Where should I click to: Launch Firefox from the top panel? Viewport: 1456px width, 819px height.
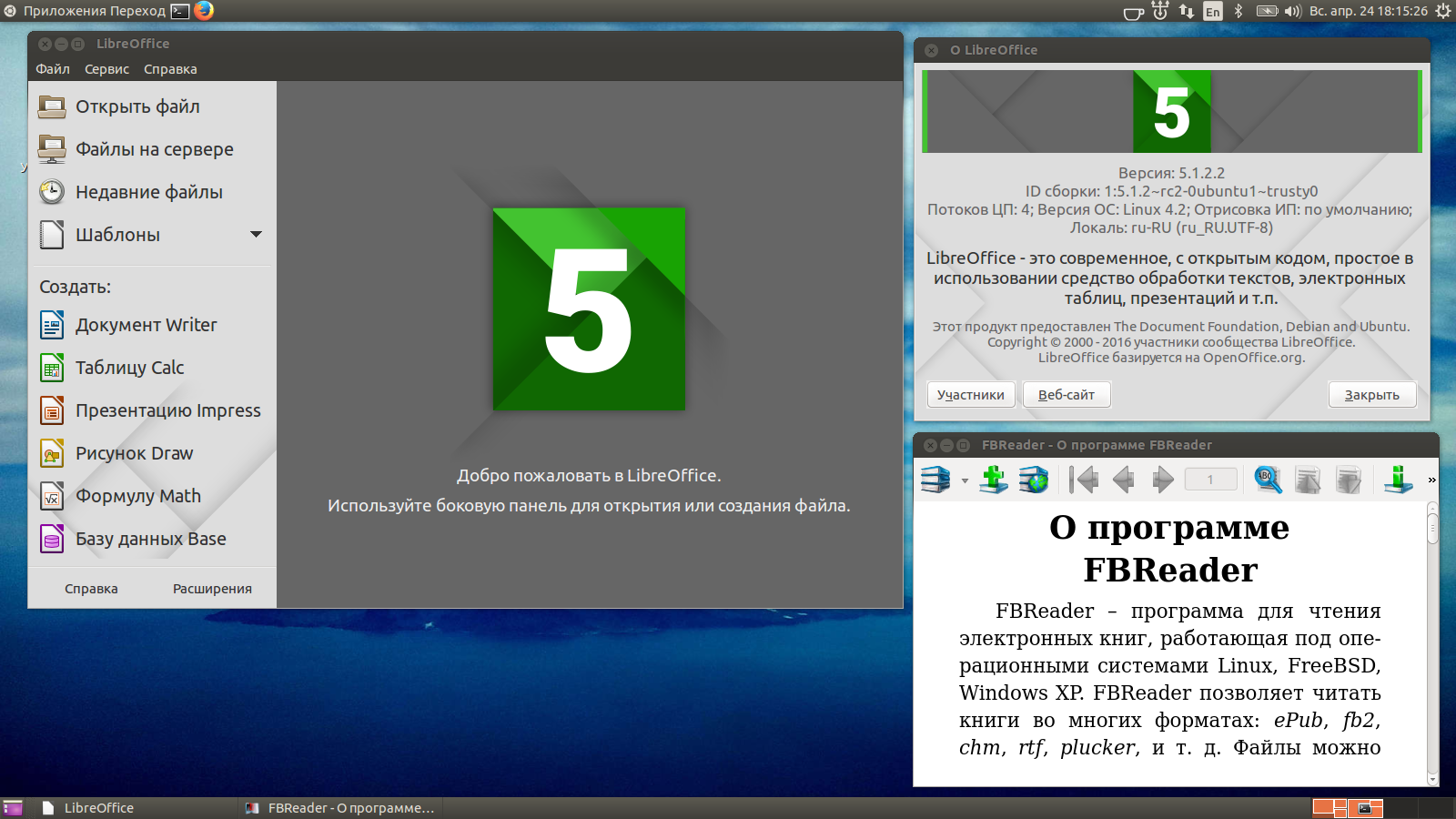[204, 11]
